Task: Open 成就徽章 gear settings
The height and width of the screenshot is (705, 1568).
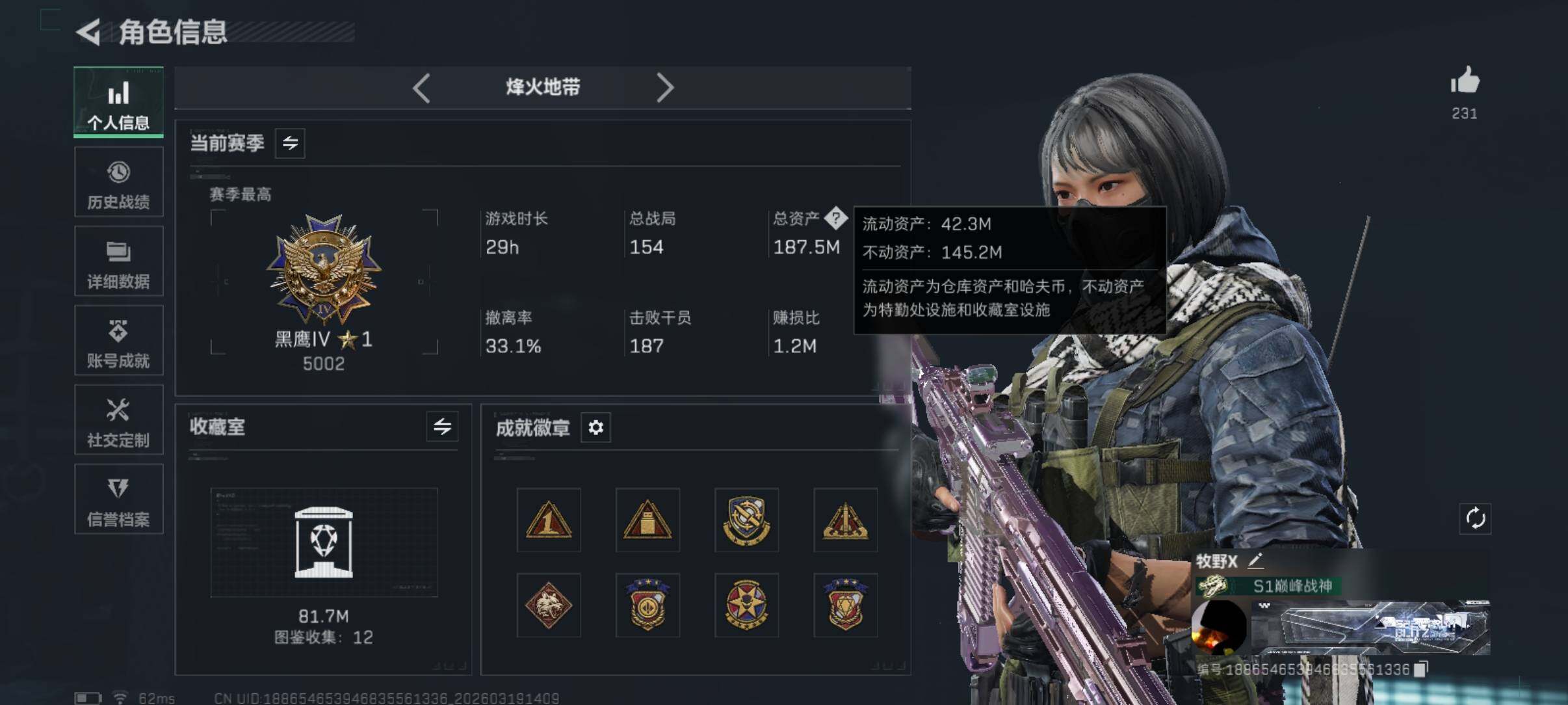Action: pyautogui.click(x=595, y=427)
